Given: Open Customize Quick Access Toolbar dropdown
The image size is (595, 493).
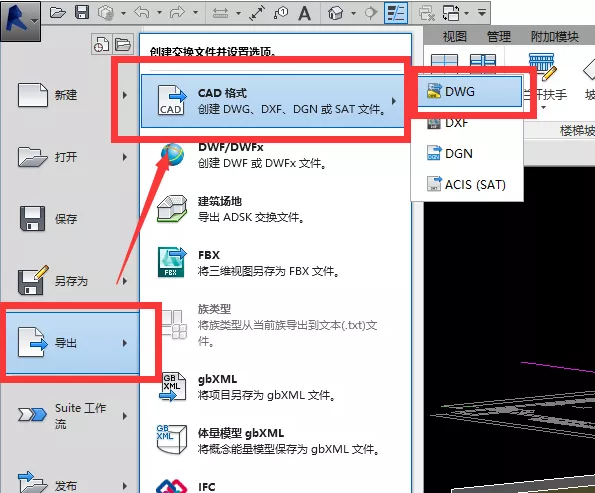Looking at the screenshot, I should coord(482,13).
